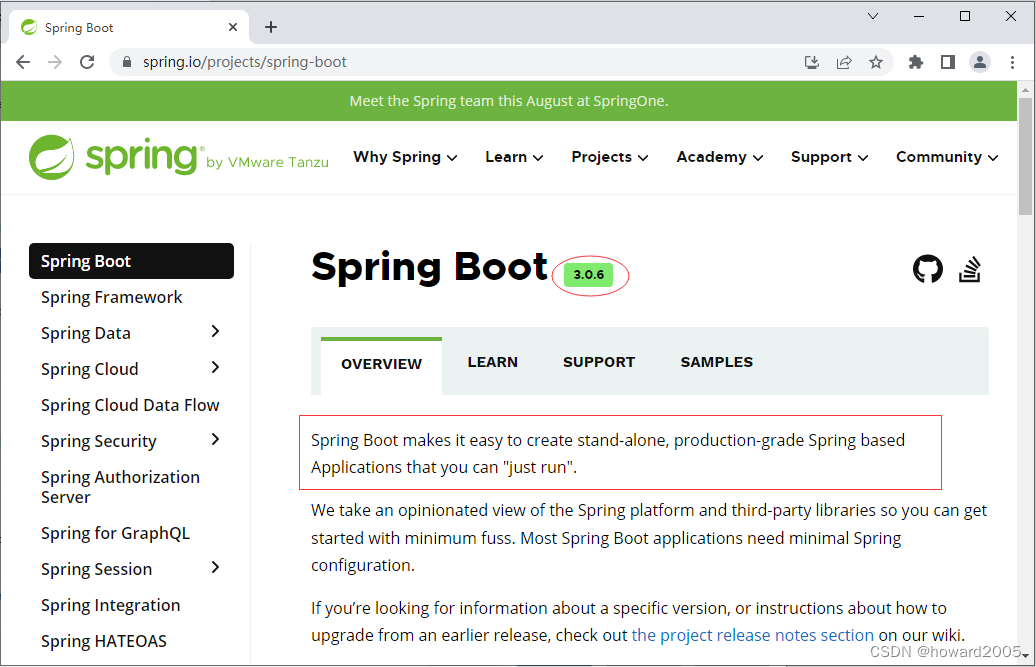Click the page vertical scrollbar thumb
1036x667 pixels.
1025,157
